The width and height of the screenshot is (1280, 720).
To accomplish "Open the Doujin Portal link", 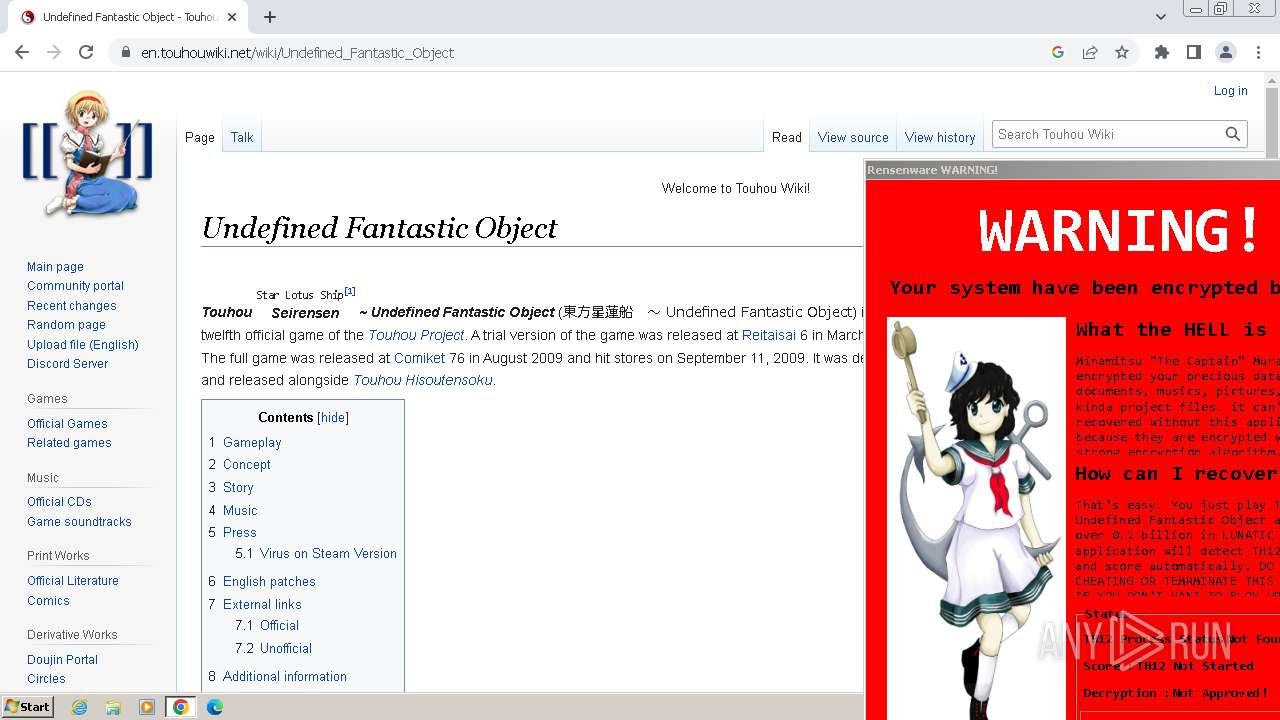I will tap(62, 660).
